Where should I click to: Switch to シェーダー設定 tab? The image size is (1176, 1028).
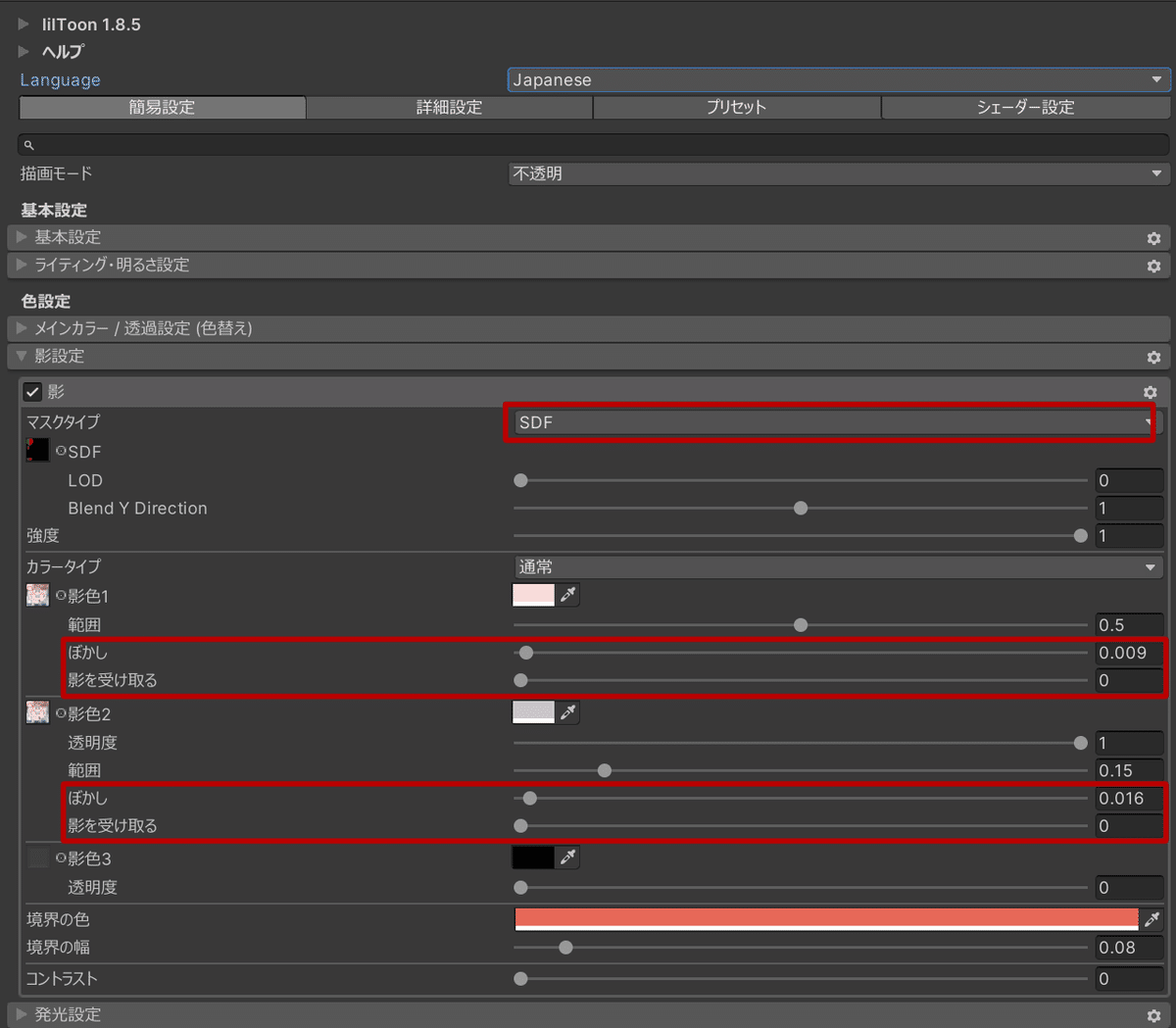1026,107
